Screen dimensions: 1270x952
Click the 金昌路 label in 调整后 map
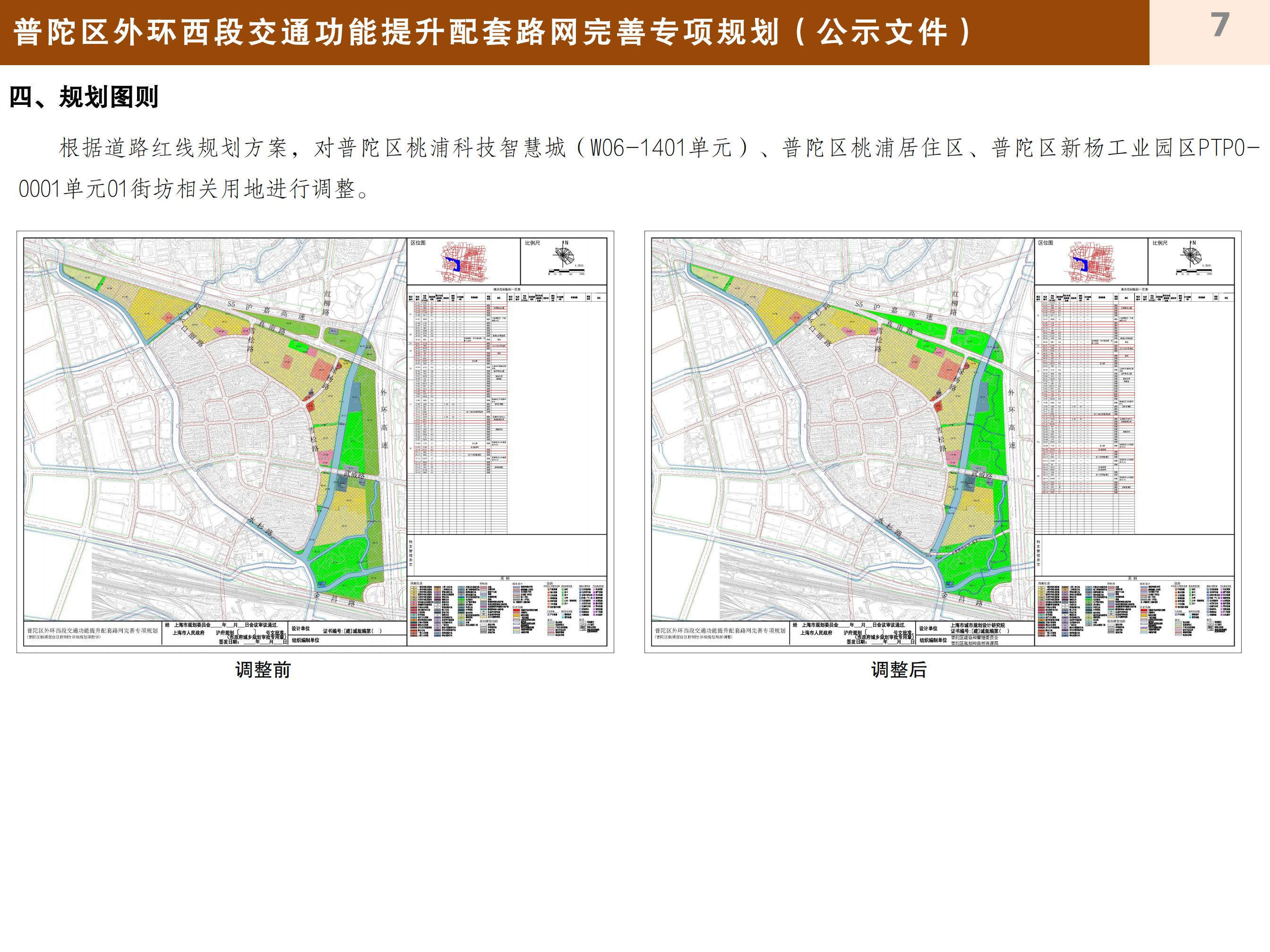tap(961, 600)
